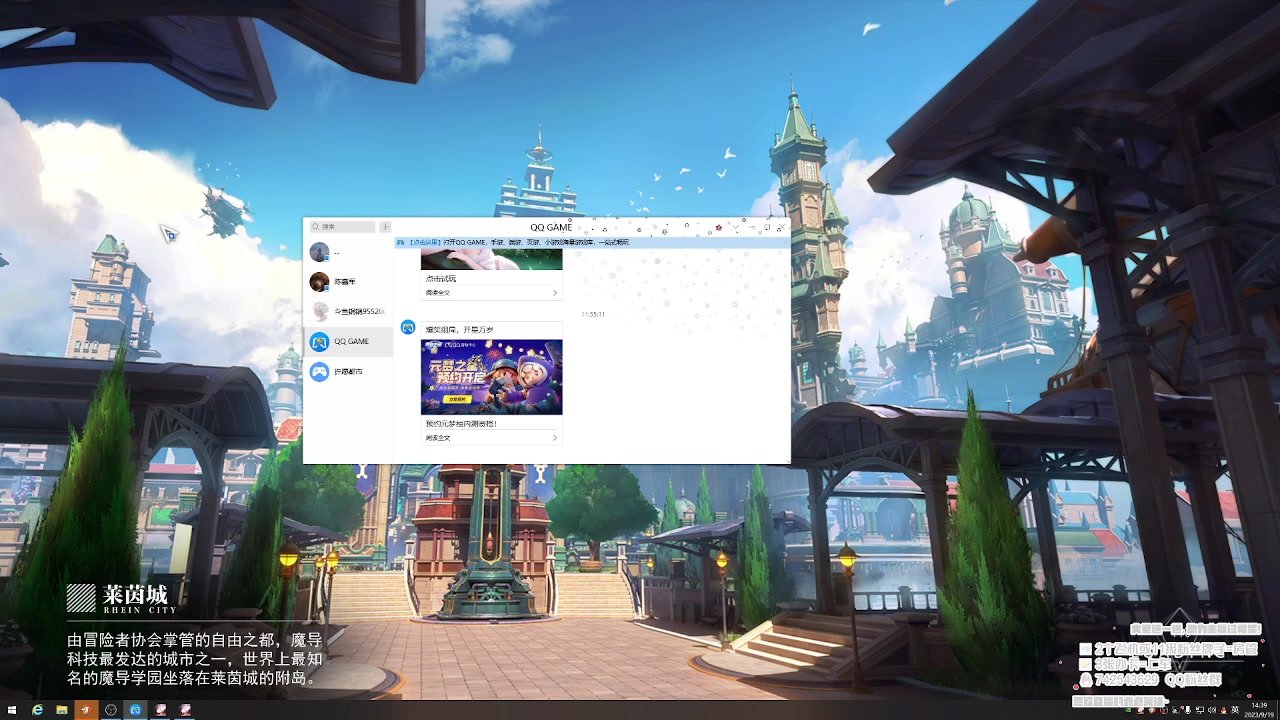The height and width of the screenshot is (720, 1280).
Task: Open File Explorer from taskbar
Action: click(62, 710)
